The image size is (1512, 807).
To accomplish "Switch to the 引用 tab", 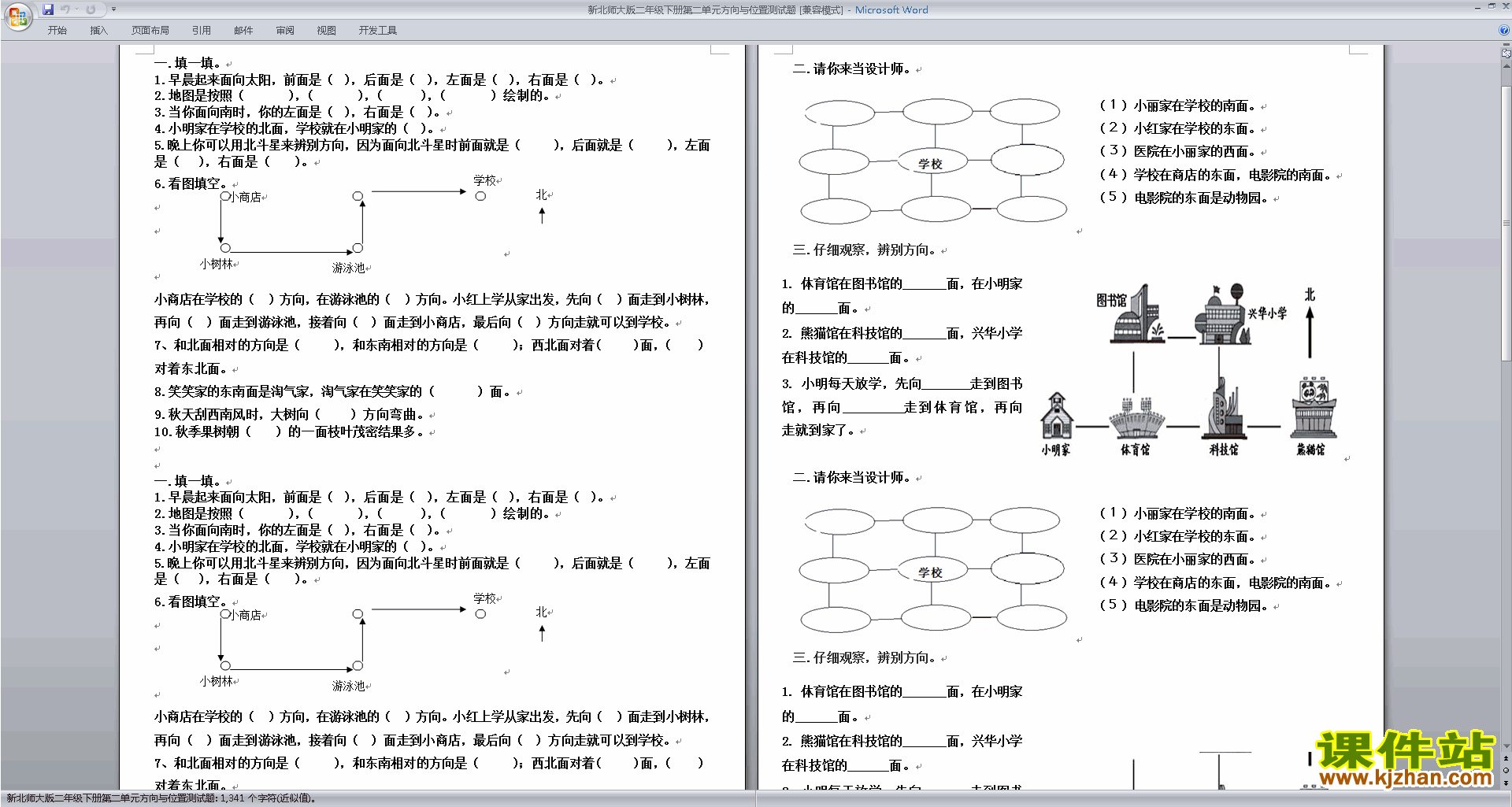I will pyautogui.click(x=202, y=31).
